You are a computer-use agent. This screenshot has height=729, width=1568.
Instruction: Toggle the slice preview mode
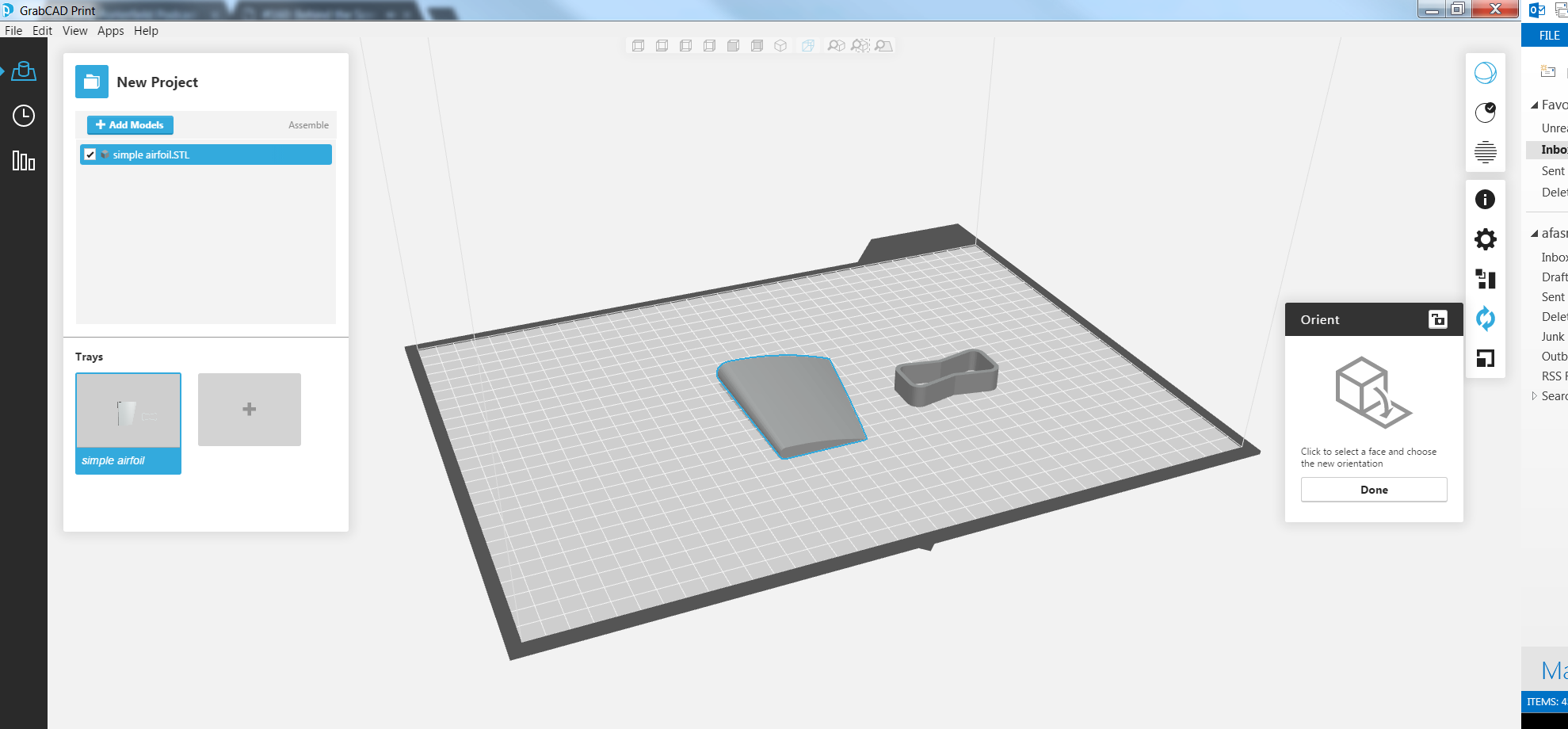point(1486,151)
